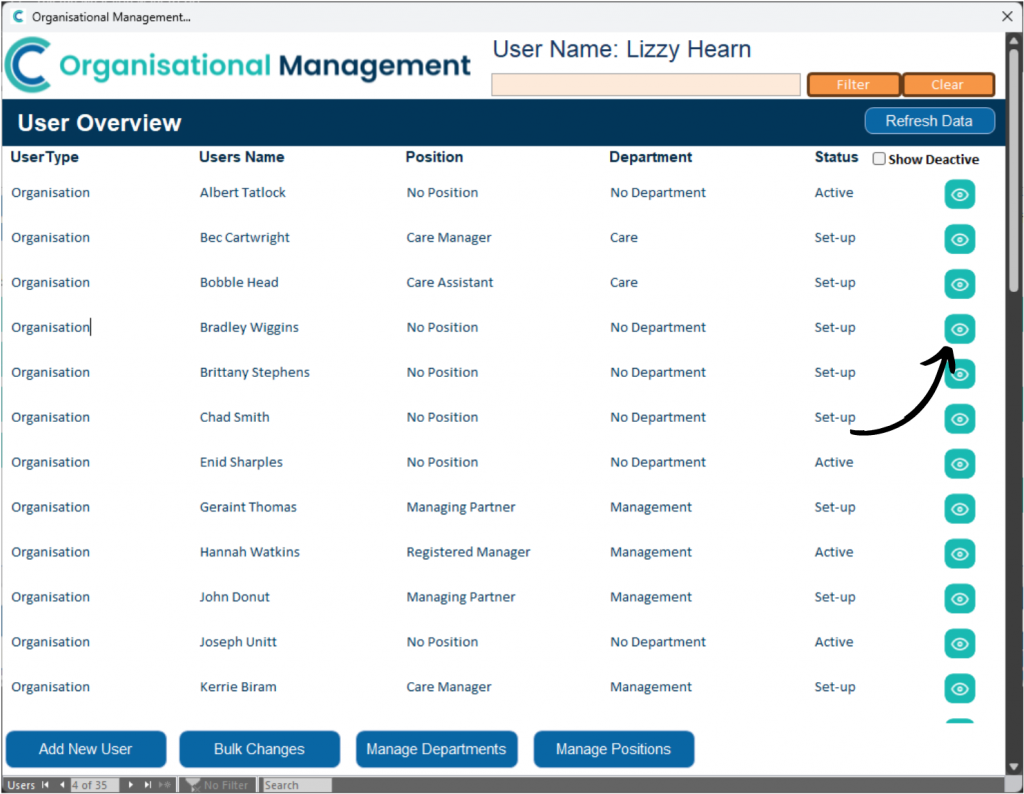Image resolution: width=1024 pixels, height=794 pixels.
Task: Click Add New User button
Action: 86,749
